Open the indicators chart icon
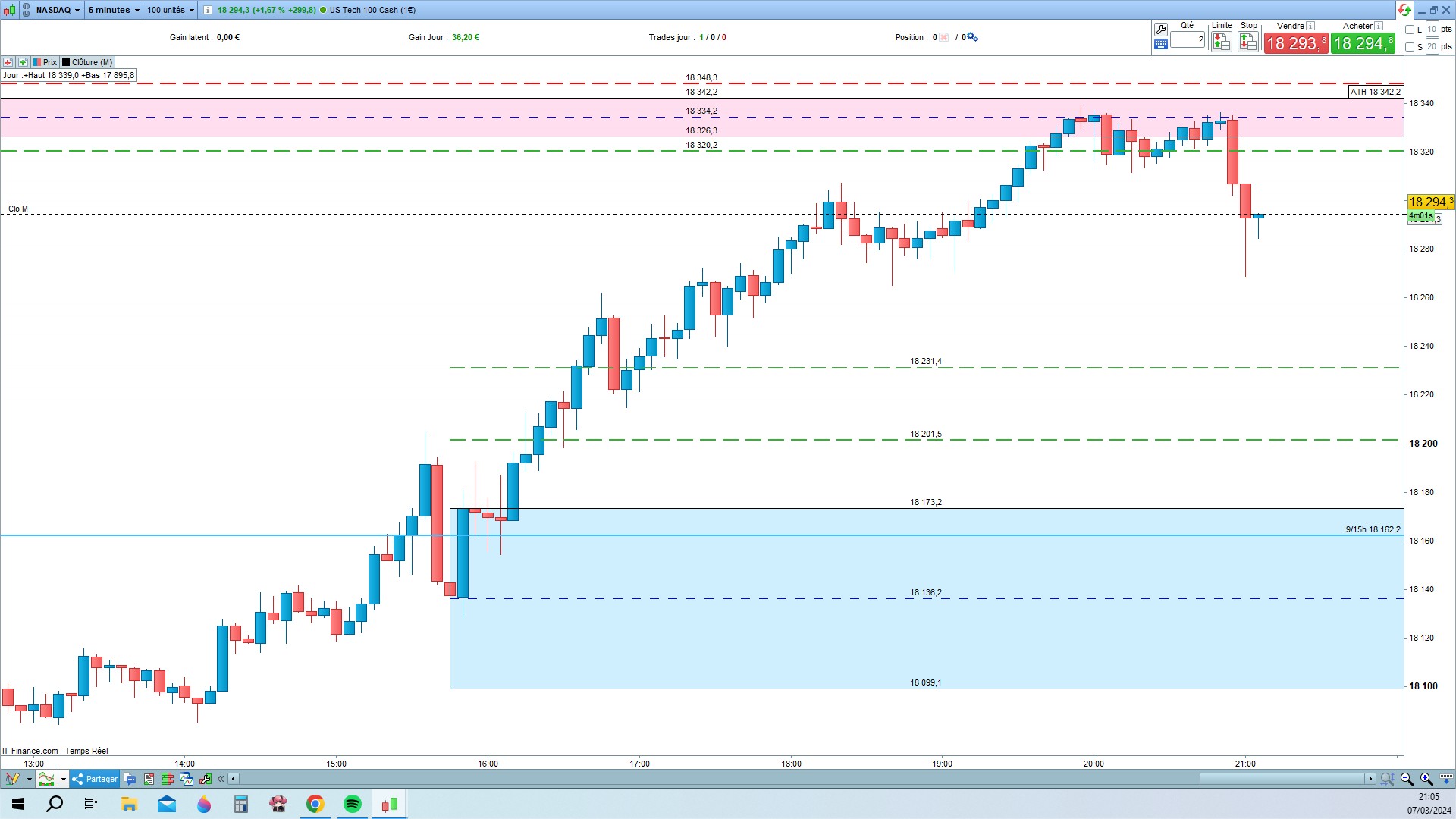 click(x=47, y=779)
